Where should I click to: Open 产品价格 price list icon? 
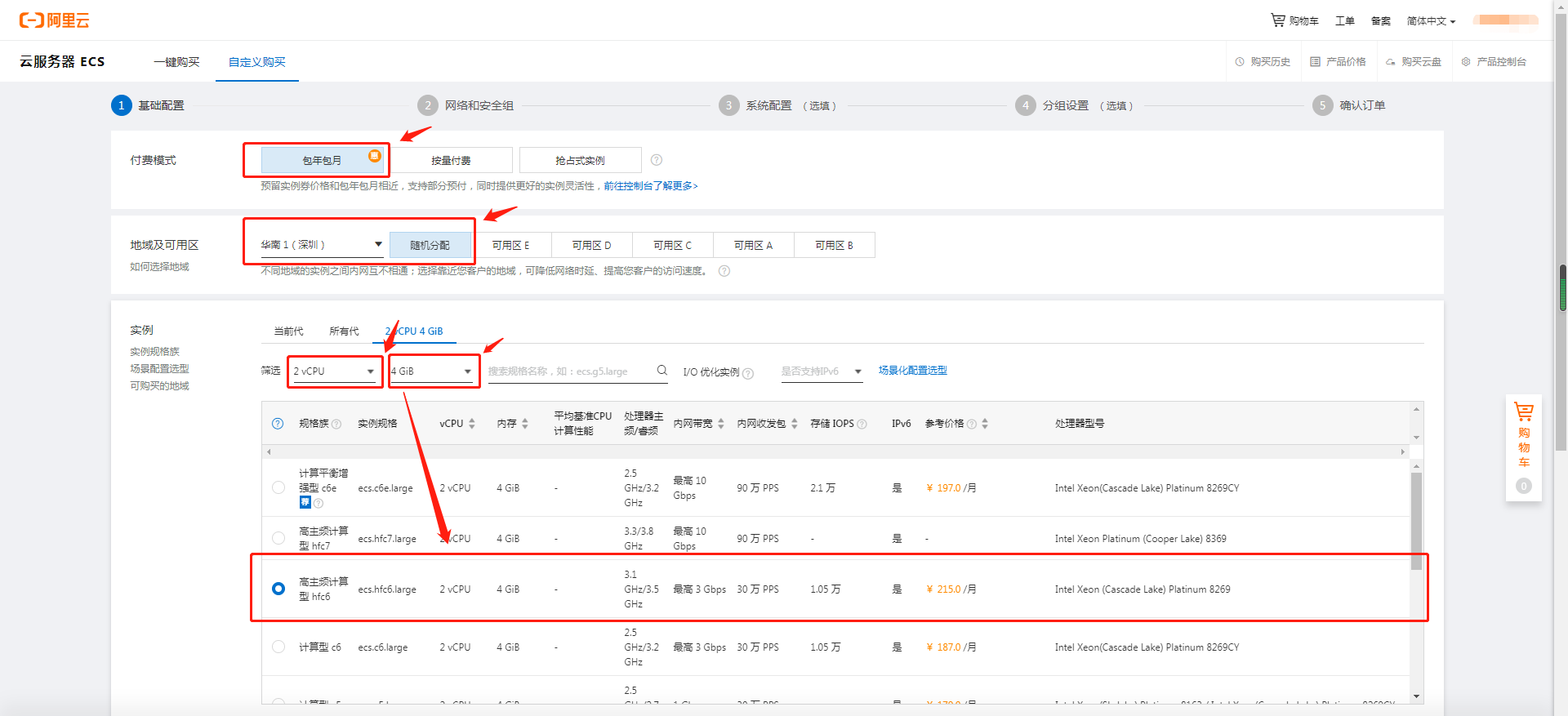click(1315, 62)
